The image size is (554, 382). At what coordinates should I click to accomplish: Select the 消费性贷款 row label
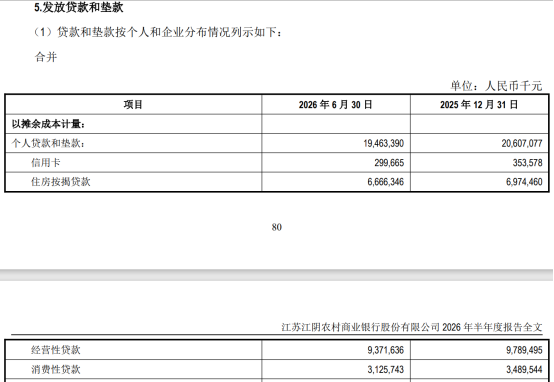point(56,369)
